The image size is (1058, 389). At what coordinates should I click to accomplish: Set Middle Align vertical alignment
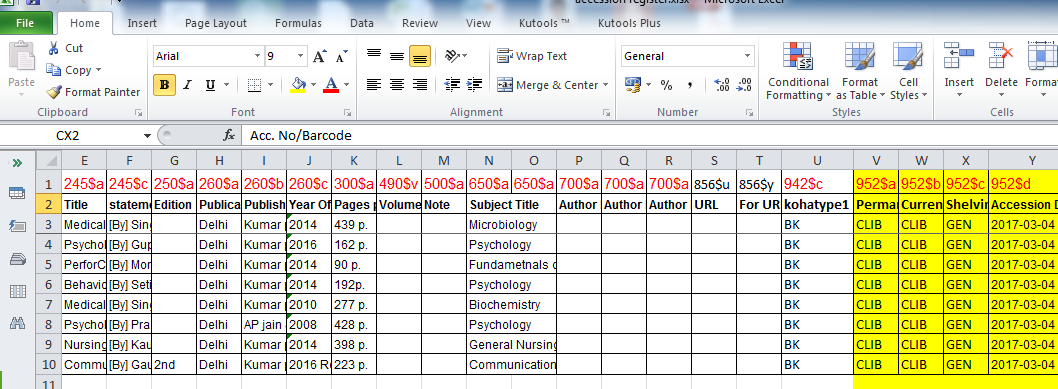[397, 55]
